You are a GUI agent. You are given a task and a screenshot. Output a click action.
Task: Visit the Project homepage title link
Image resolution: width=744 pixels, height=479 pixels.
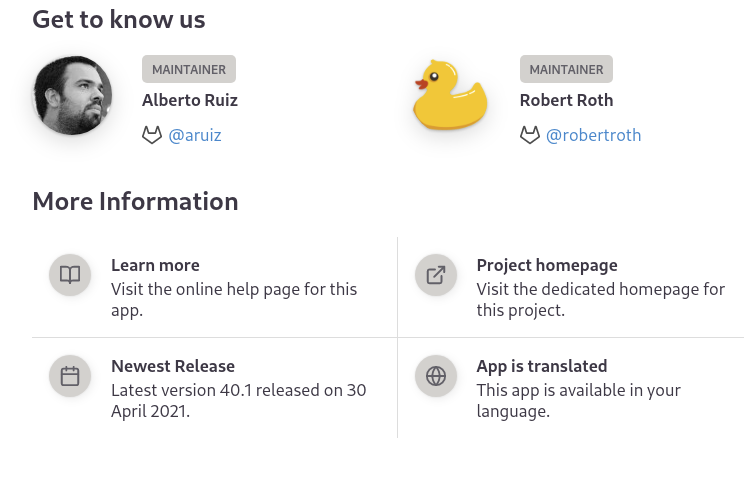pyautogui.click(x=547, y=265)
